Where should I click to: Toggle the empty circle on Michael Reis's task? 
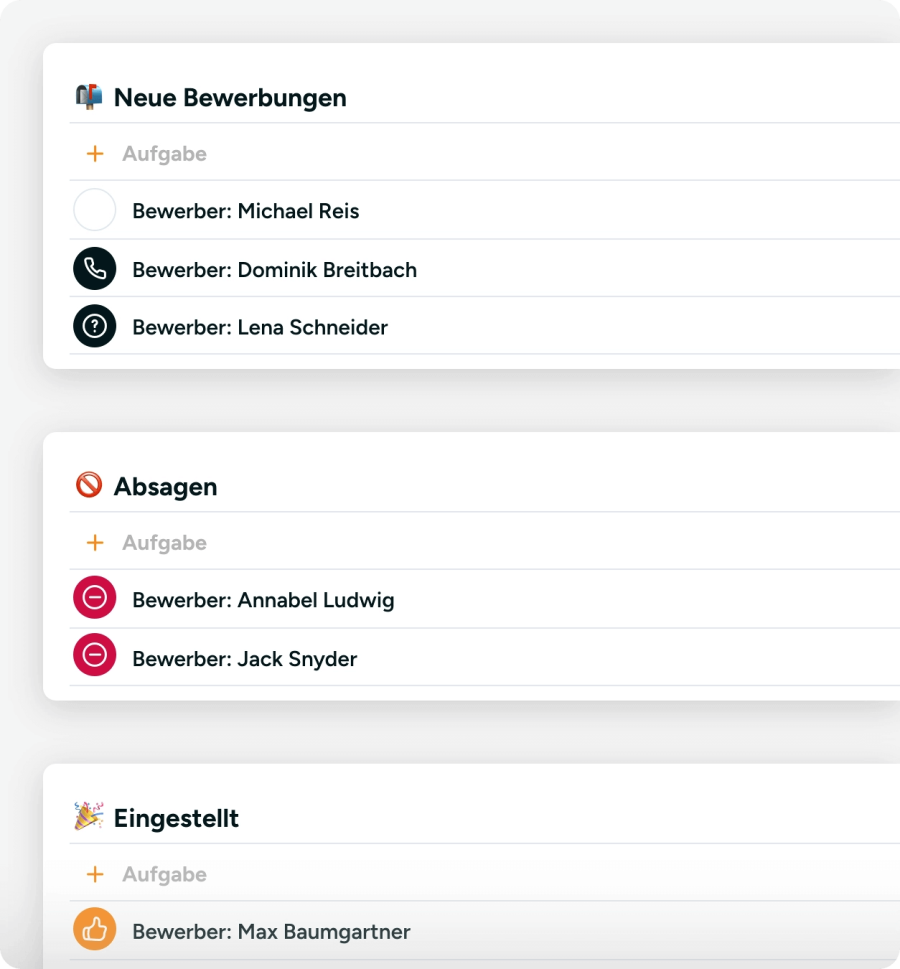click(94, 210)
